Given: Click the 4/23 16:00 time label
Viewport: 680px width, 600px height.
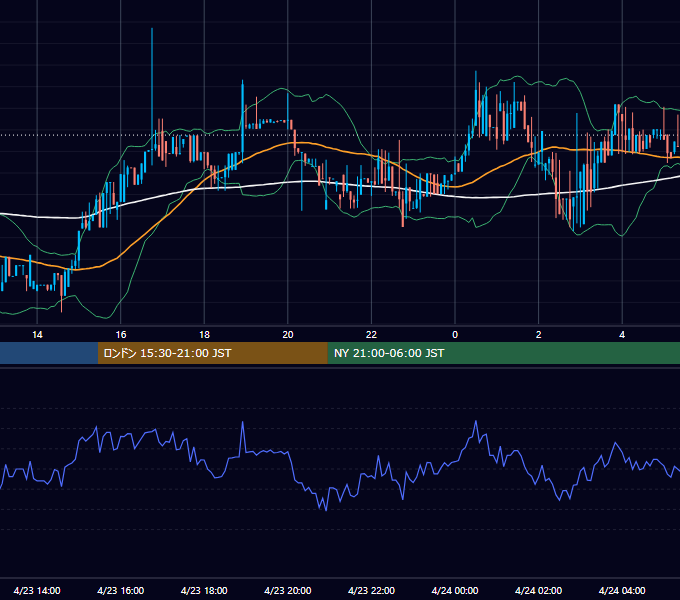Looking at the screenshot, I should click(121, 590).
